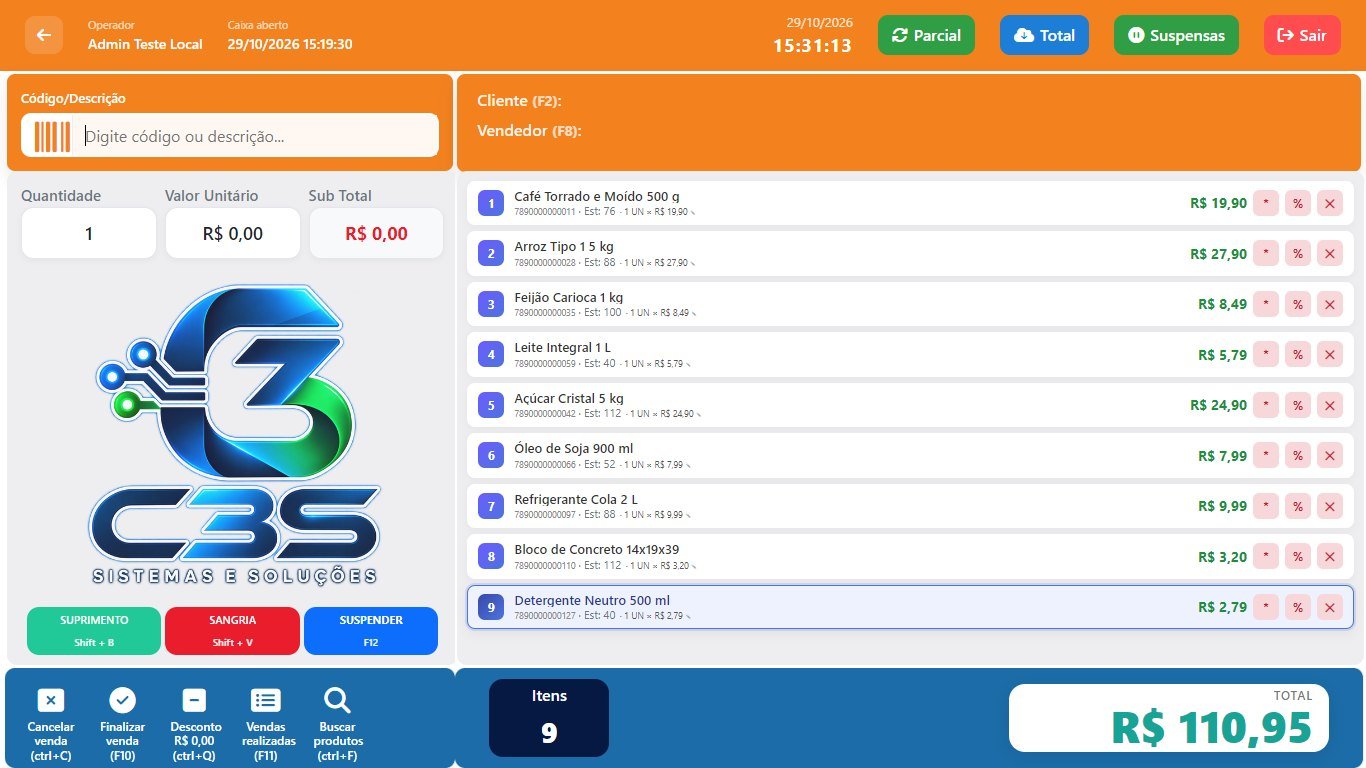Click the Parcial sync button
This screenshot has height=768, width=1366.
click(926, 35)
